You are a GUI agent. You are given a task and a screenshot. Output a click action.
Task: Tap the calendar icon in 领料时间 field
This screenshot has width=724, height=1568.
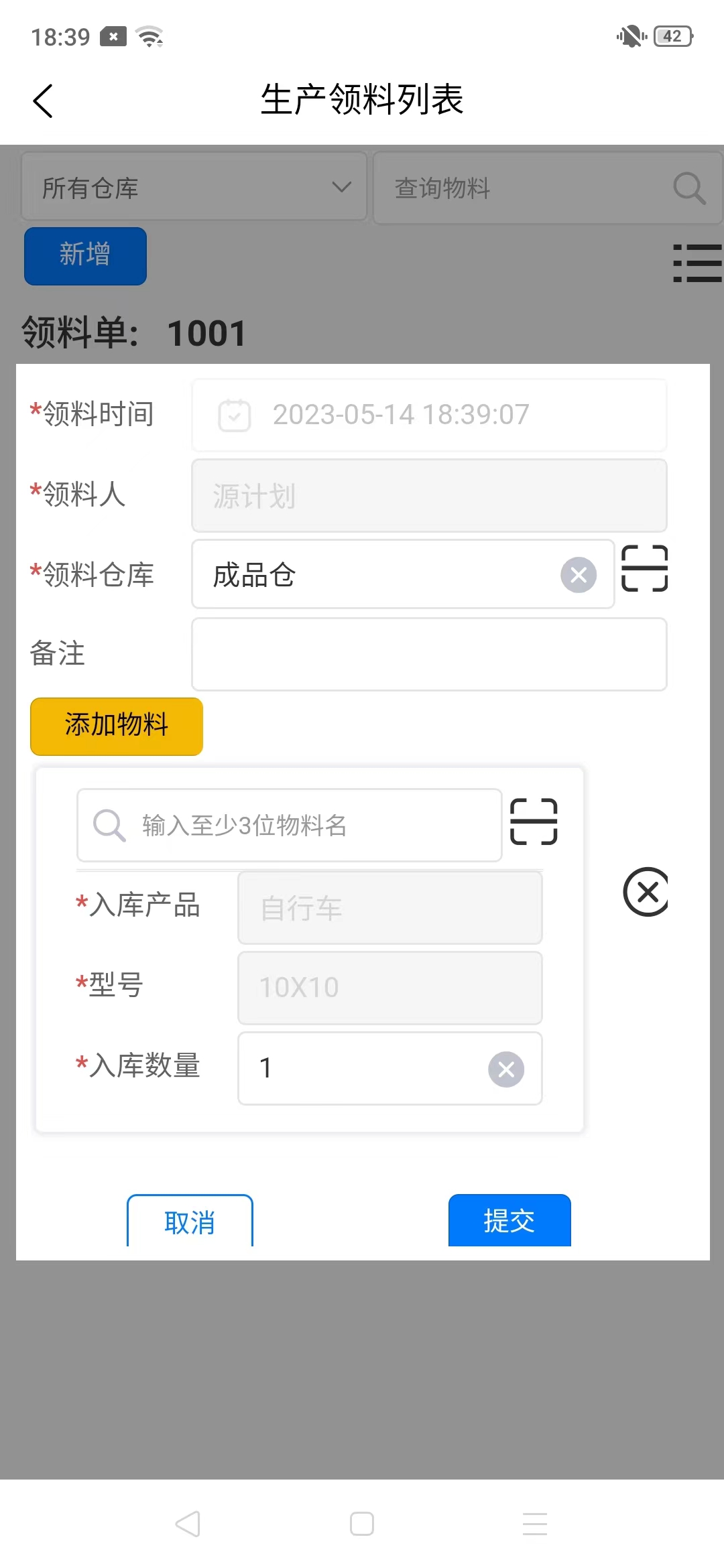[x=235, y=415]
